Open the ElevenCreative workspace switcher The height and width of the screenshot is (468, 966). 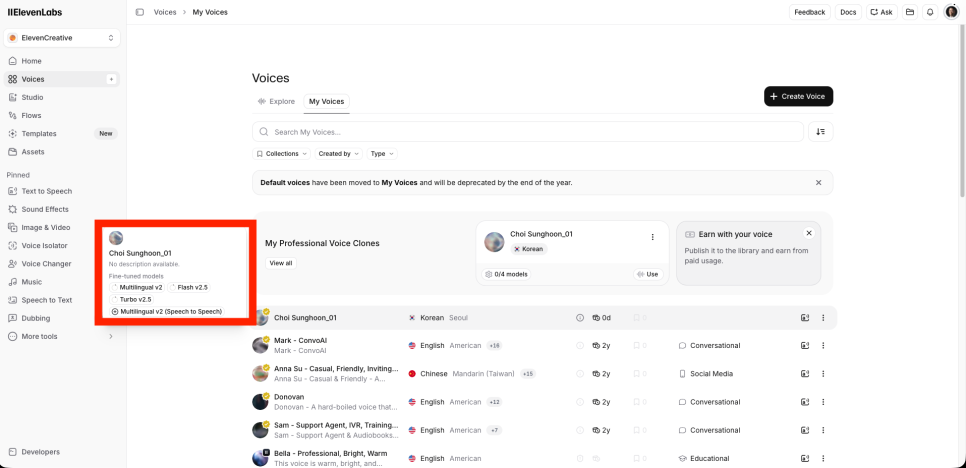pos(62,38)
